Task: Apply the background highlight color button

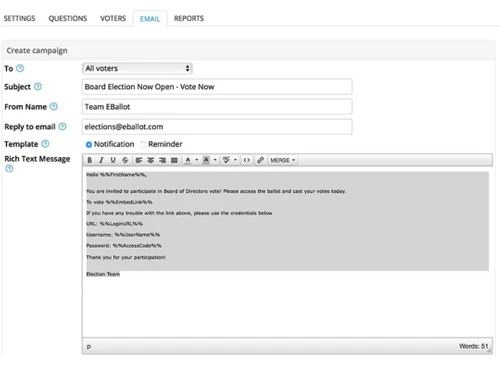Action: pyautogui.click(x=206, y=160)
